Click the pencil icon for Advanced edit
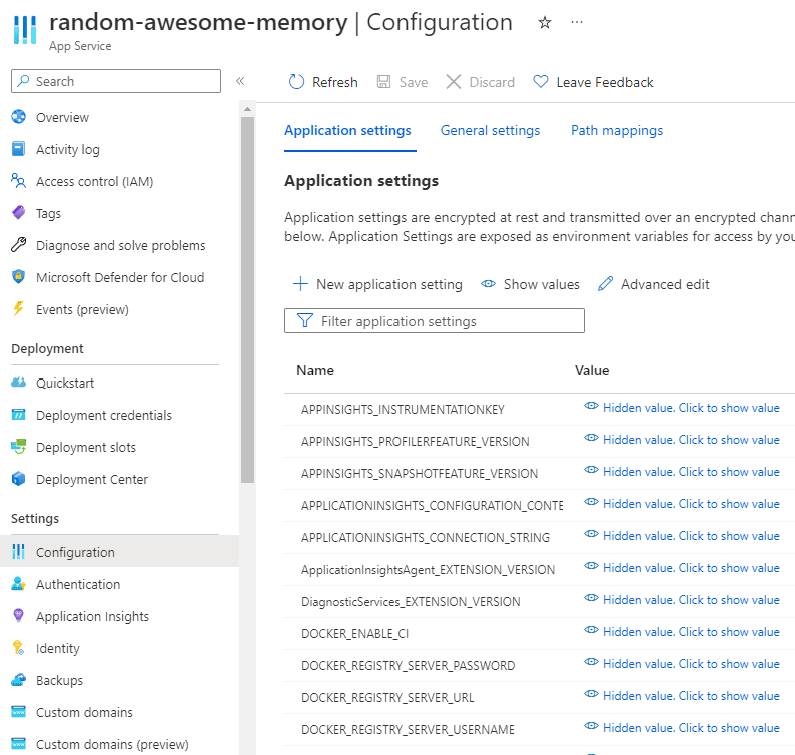Screen dimensions: 795x755 tap(605, 283)
